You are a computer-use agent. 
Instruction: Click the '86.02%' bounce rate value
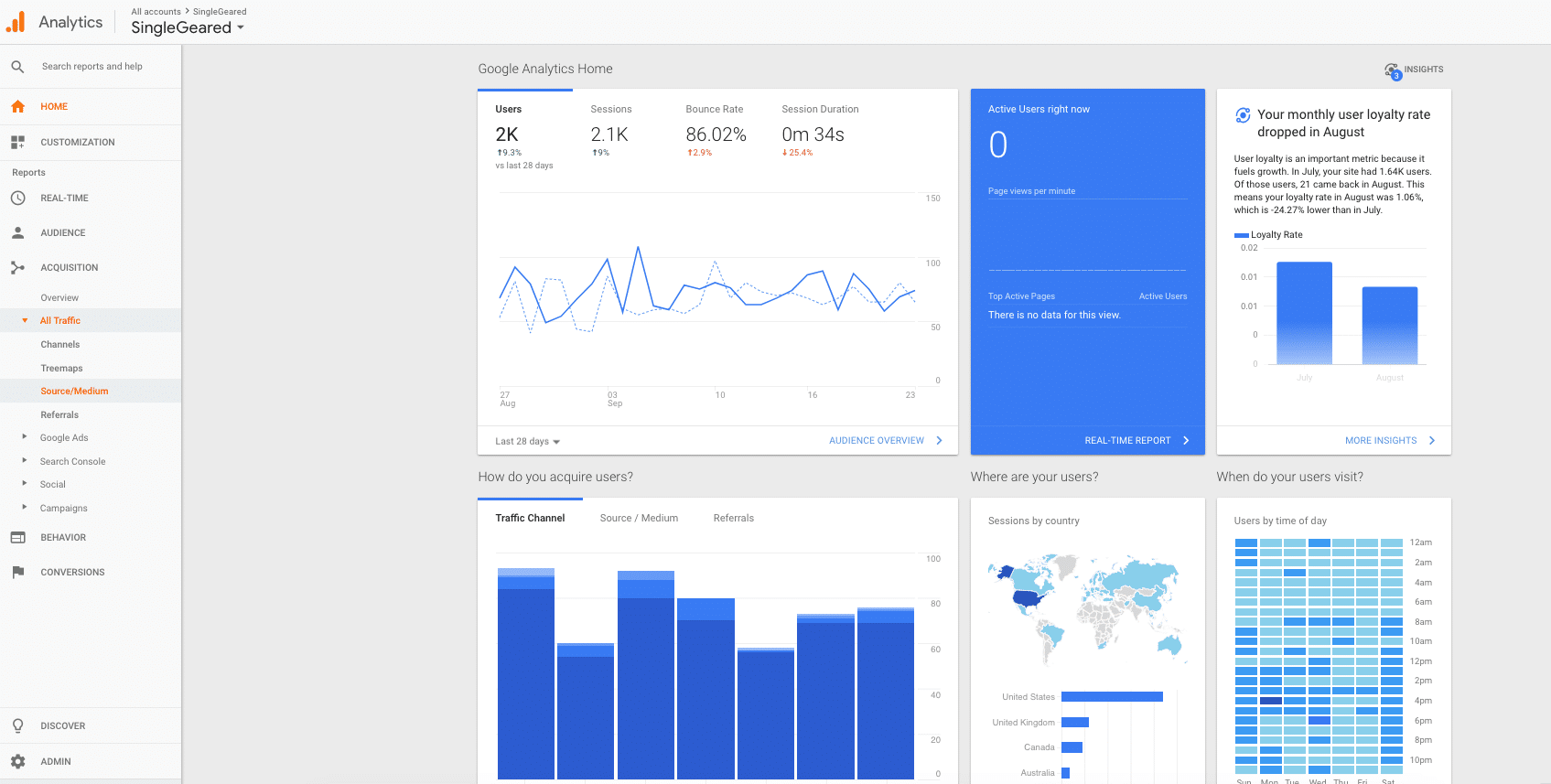coord(716,135)
